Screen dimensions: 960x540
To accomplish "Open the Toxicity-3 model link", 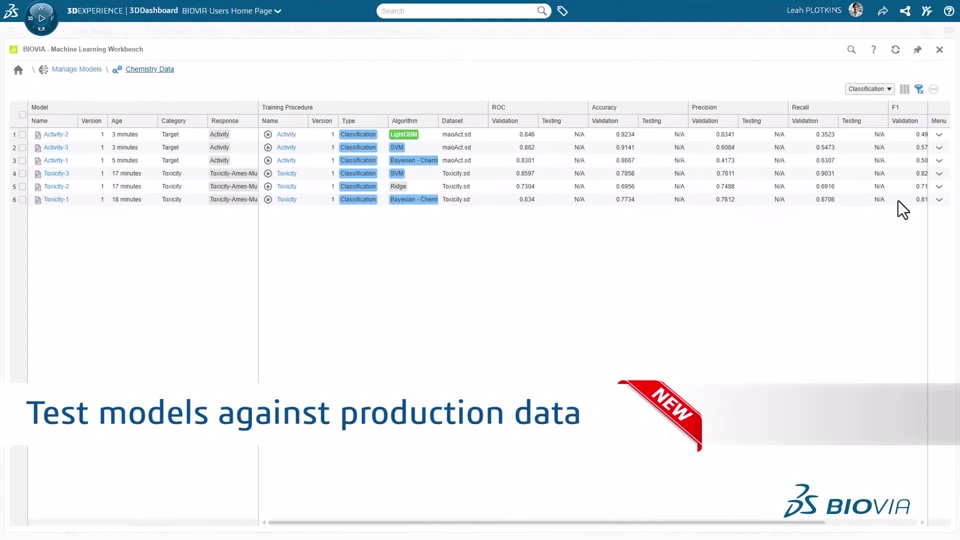I will point(56,174).
